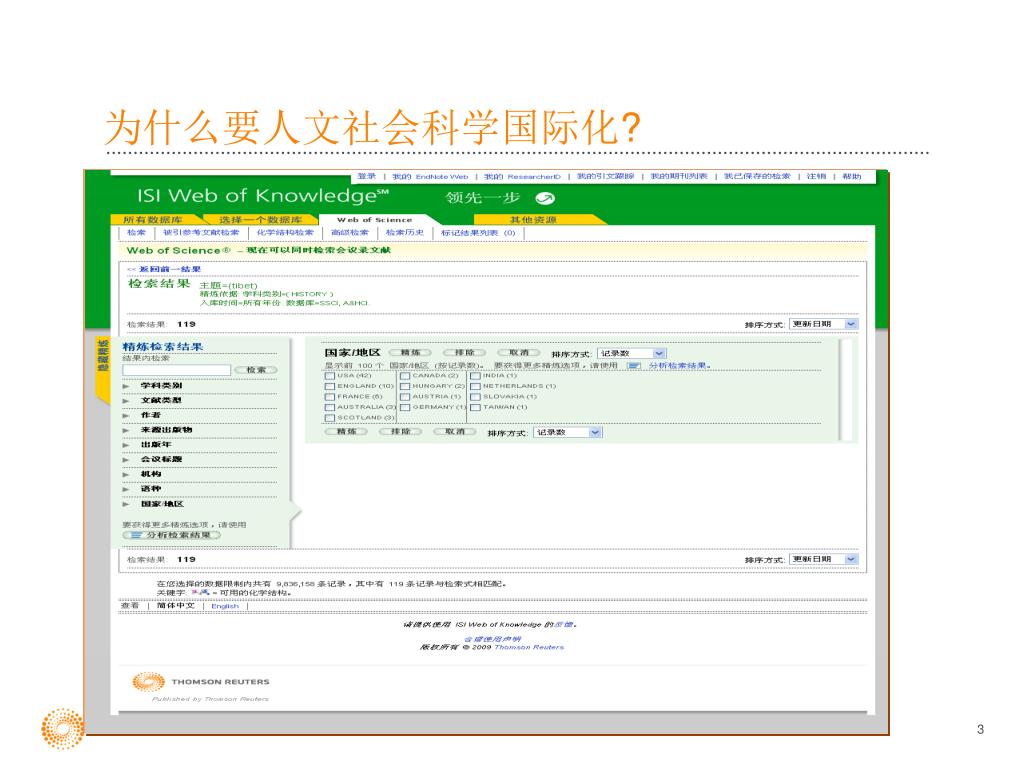This screenshot has height=768, width=1024.
Task: Go to 我的引文跟踪
Action: click(x=605, y=176)
